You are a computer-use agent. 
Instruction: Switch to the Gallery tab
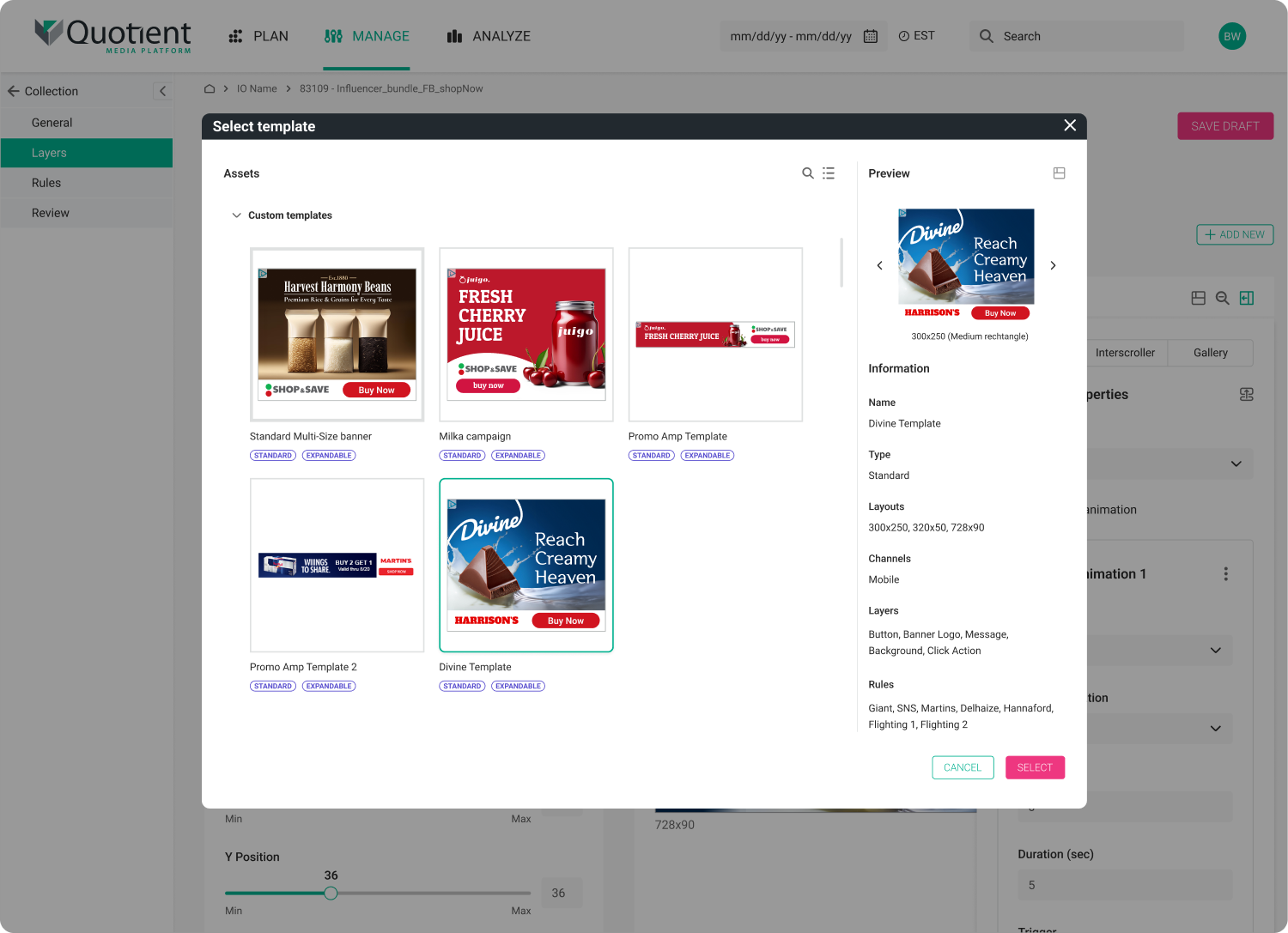1211,353
